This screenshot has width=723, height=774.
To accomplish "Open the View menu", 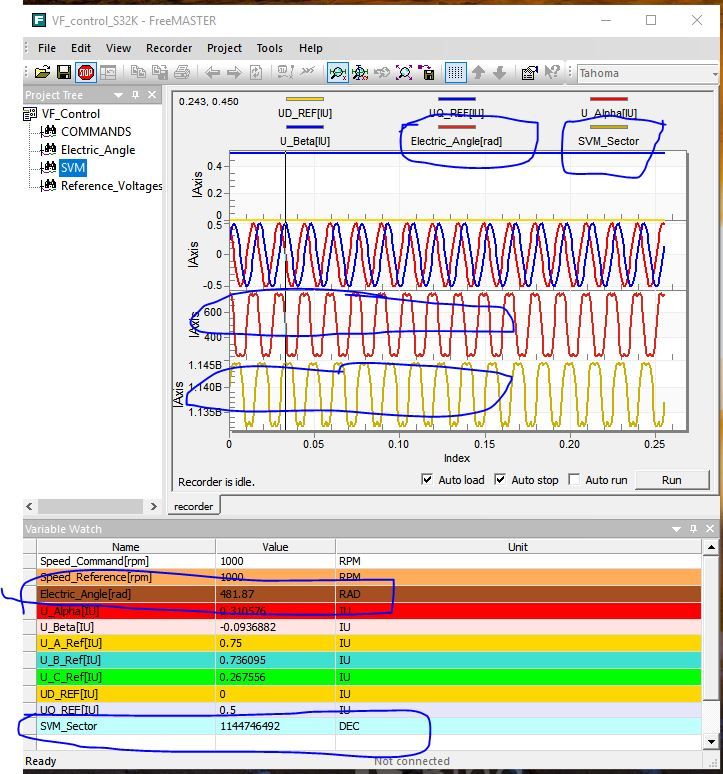I will [x=118, y=48].
